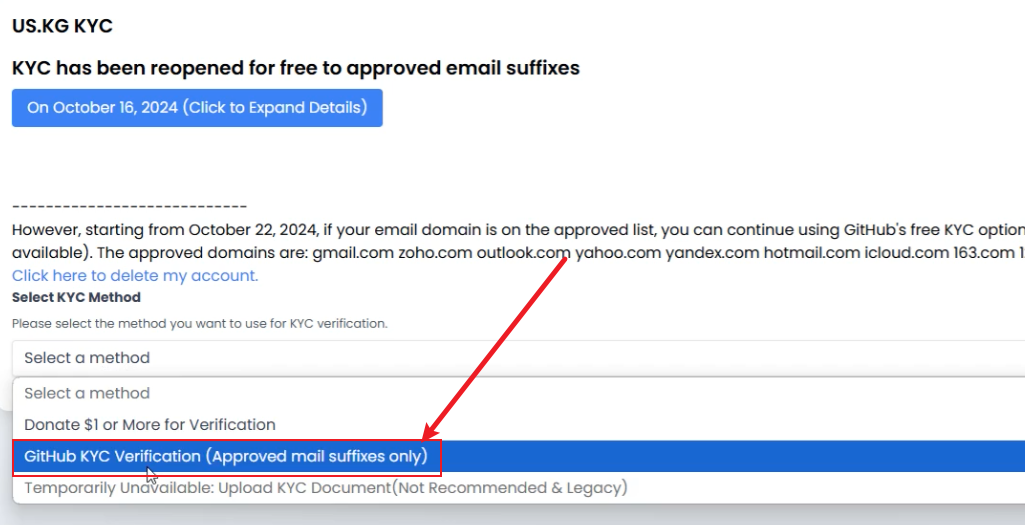The width and height of the screenshot is (1025, 525).
Task: Click the dashed separator line
Action: tap(129, 204)
